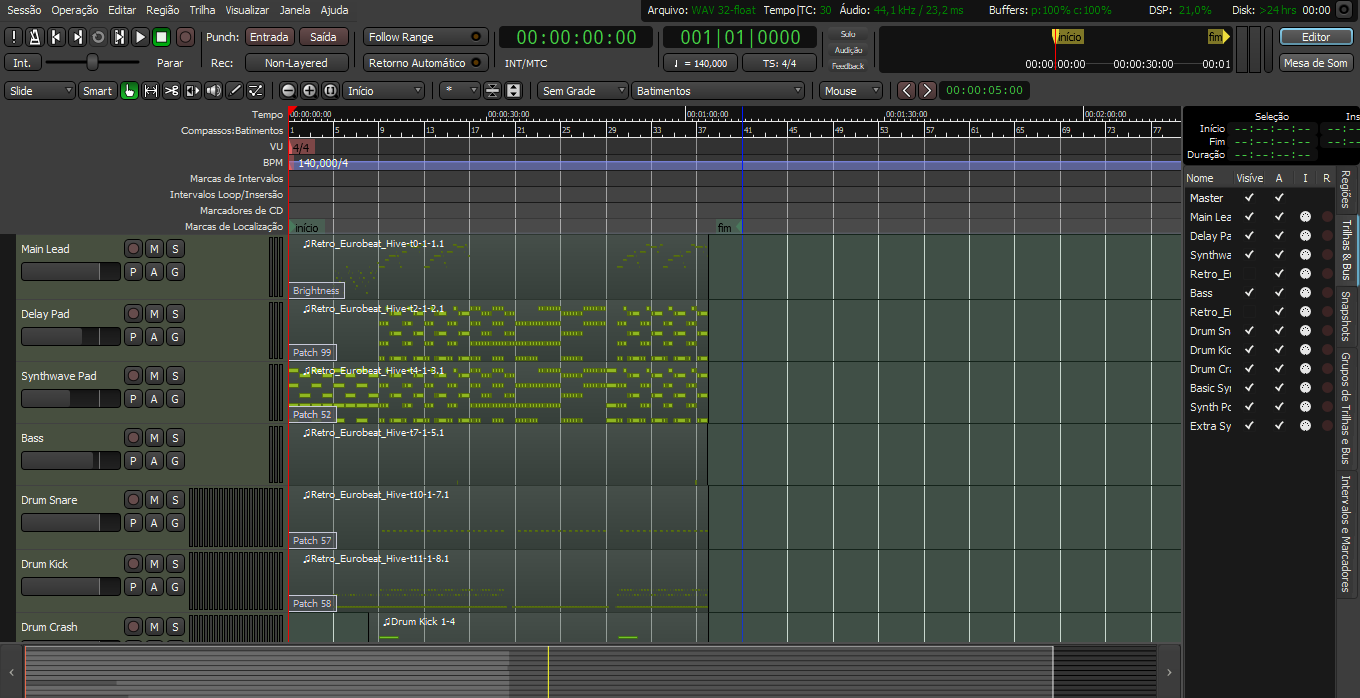Viewport: 1360px width, 698px height.
Task: Open the asterisk visible tracks dropdown
Action: 460,91
